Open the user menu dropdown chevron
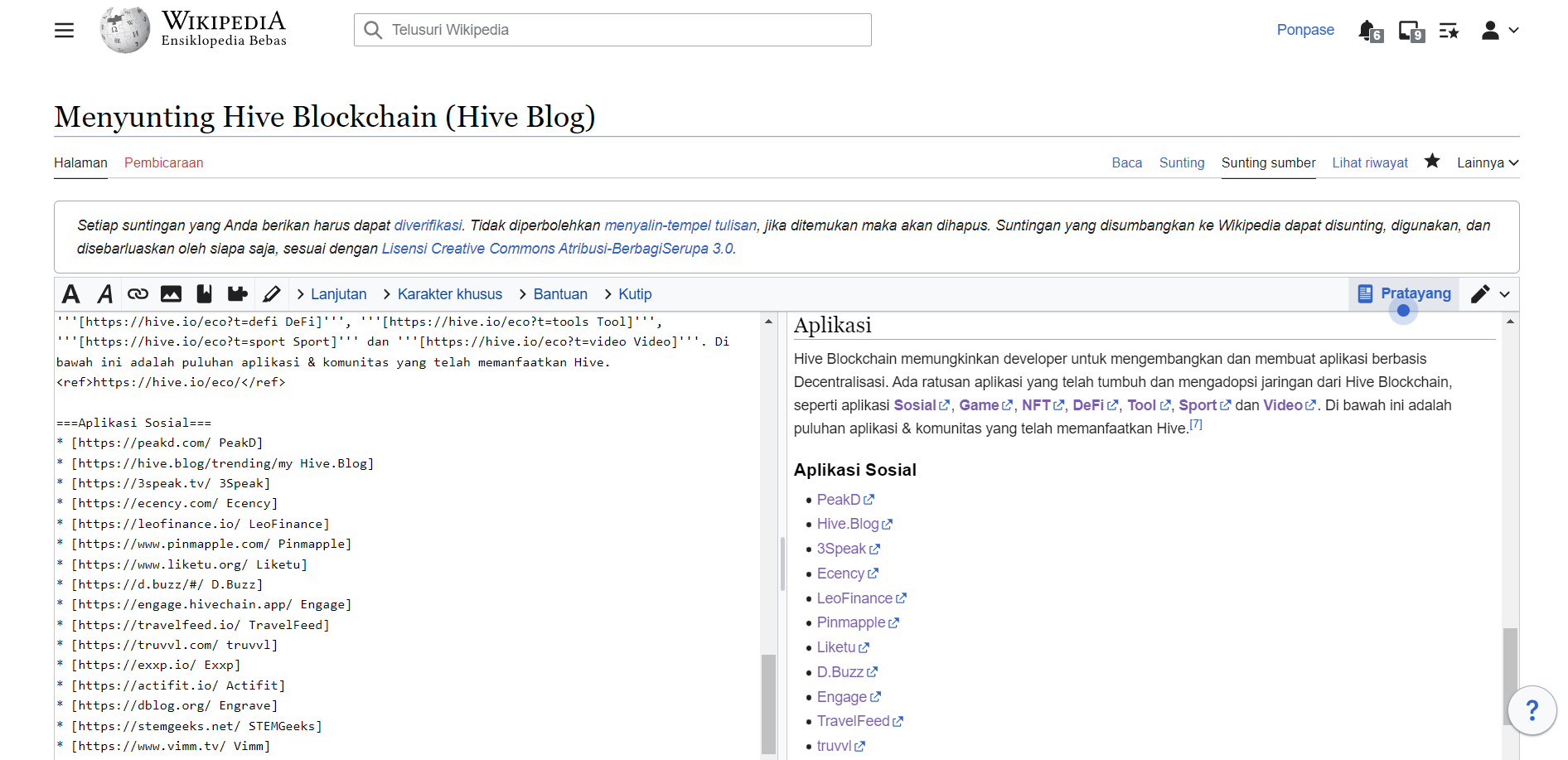 pyautogui.click(x=1513, y=31)
